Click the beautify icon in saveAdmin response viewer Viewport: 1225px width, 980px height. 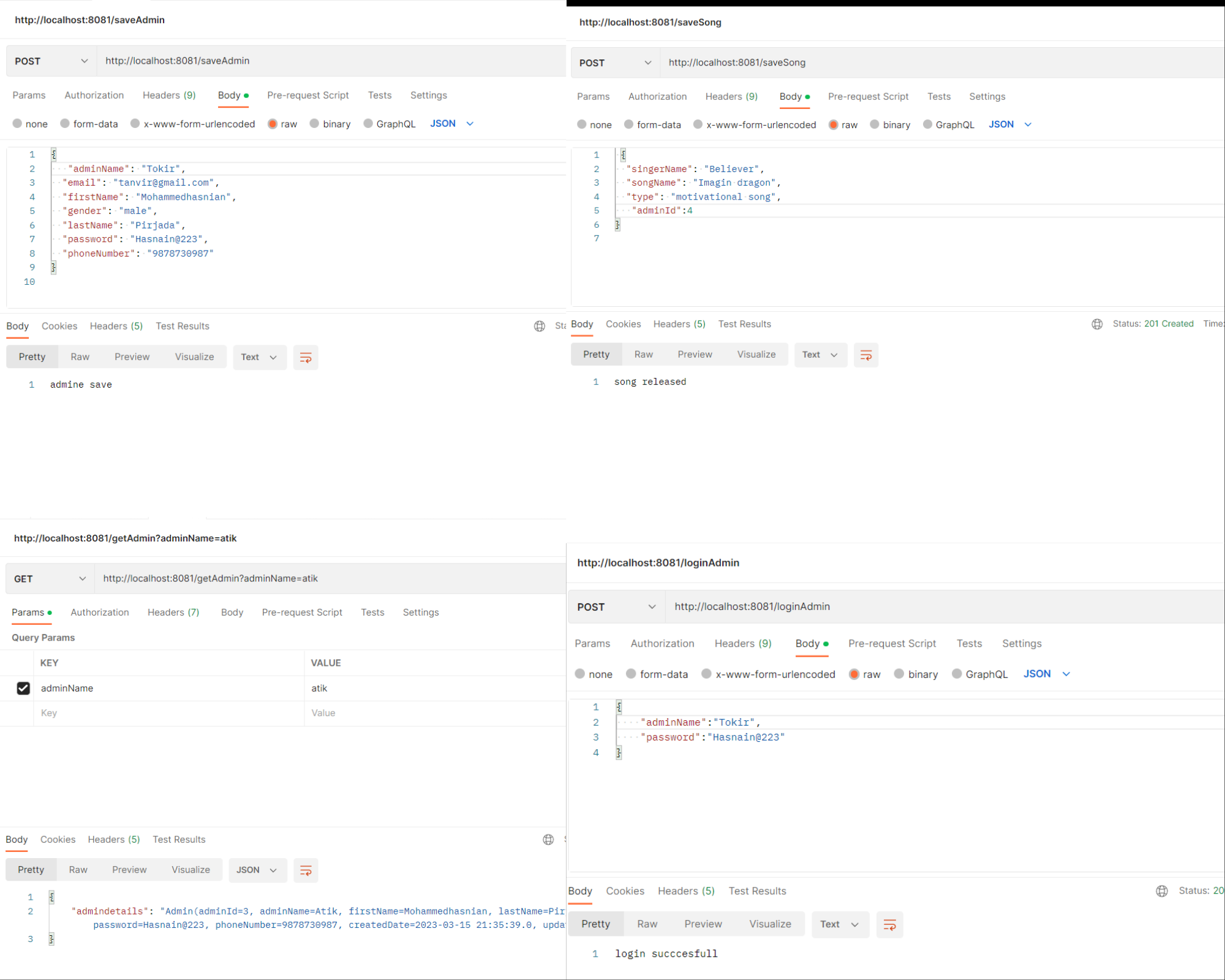click(305, 357)
